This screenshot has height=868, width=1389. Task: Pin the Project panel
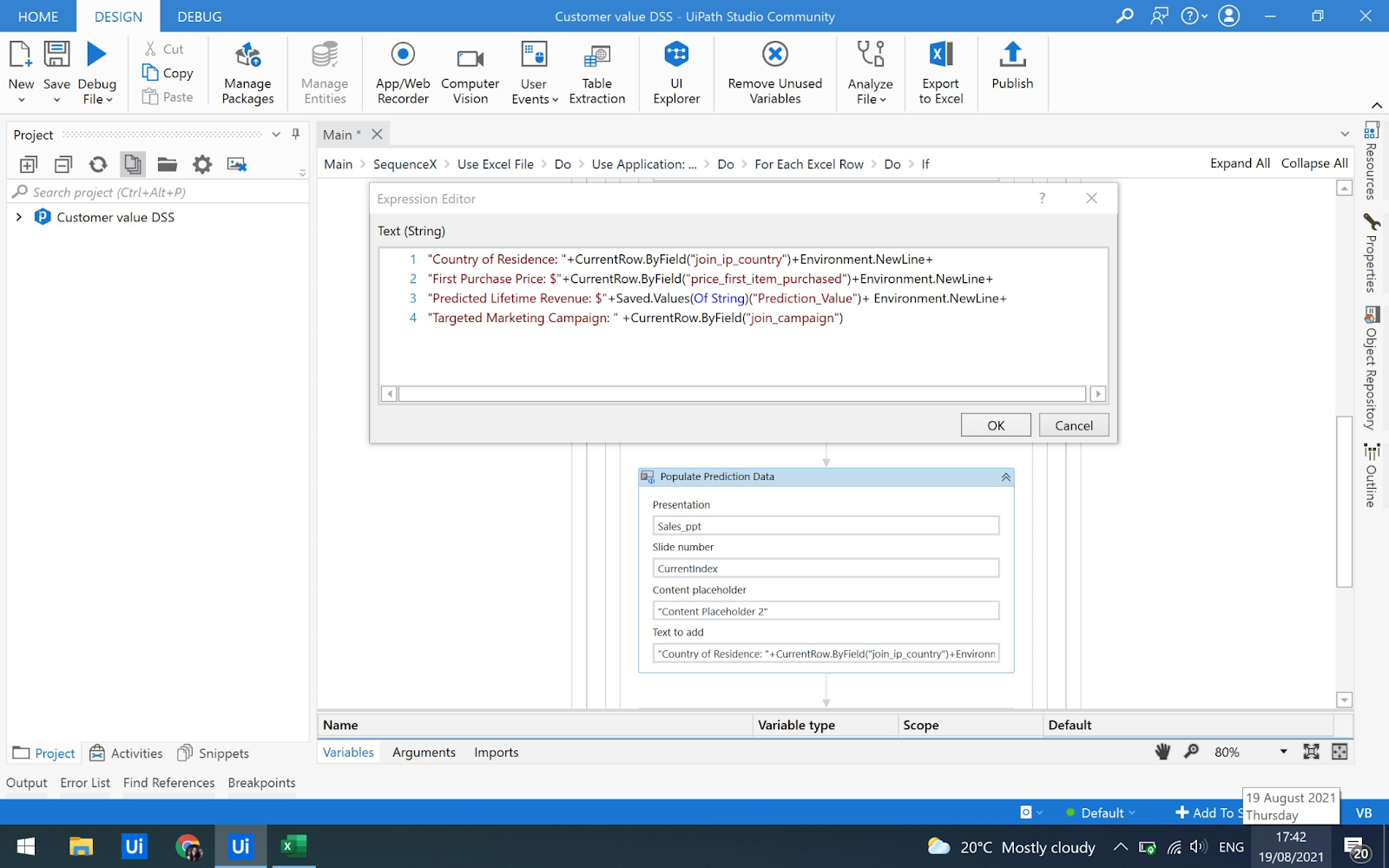point(296,135)
